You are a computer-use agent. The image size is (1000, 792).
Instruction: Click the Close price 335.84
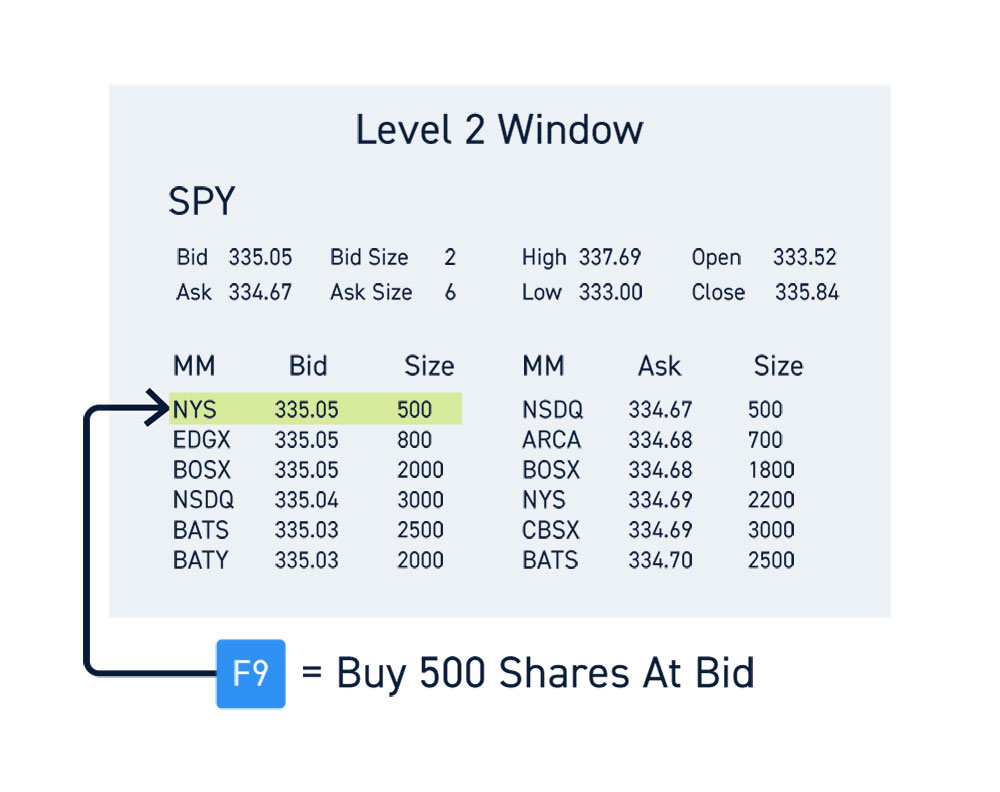807,292
